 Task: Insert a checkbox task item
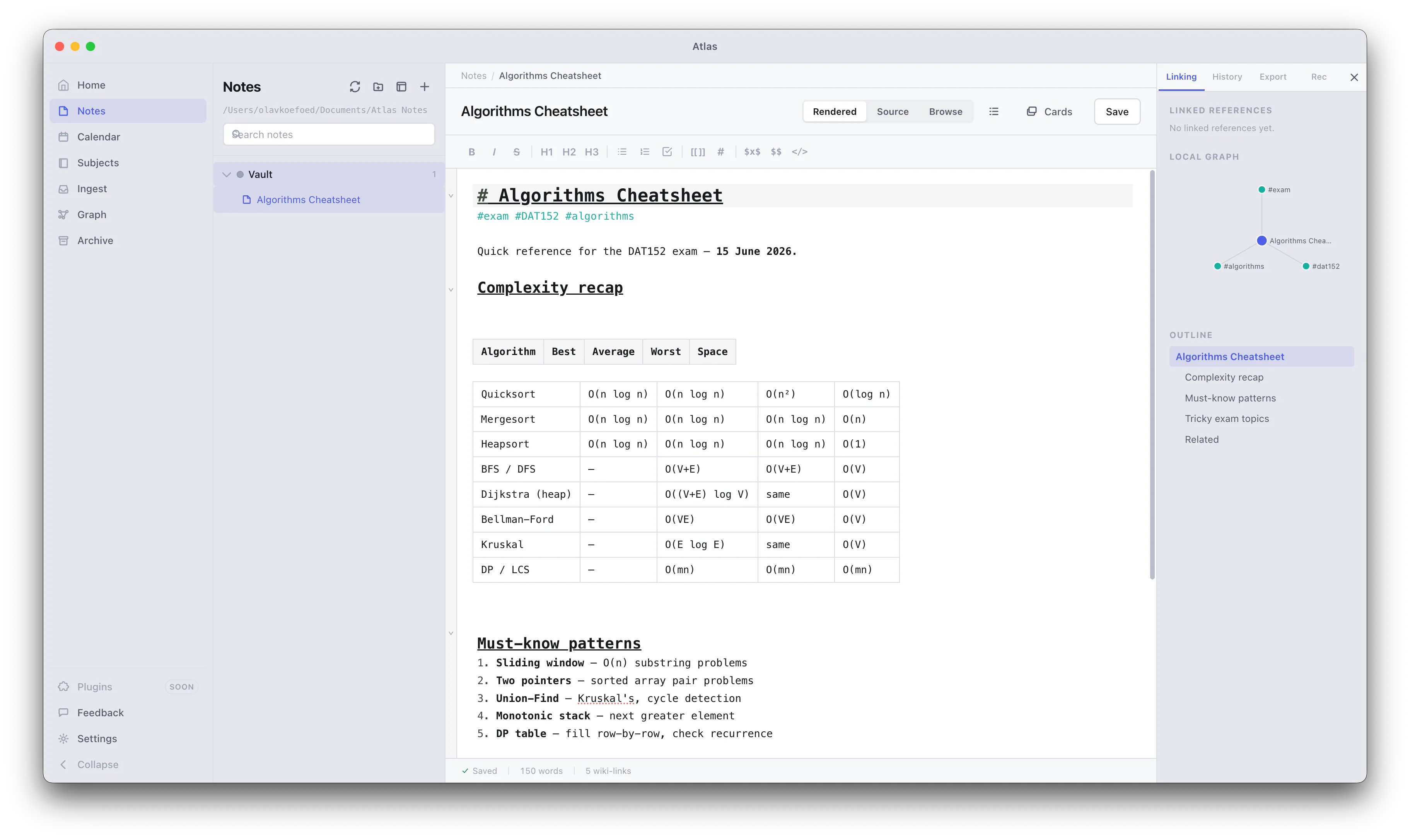(x=667, y=152)
